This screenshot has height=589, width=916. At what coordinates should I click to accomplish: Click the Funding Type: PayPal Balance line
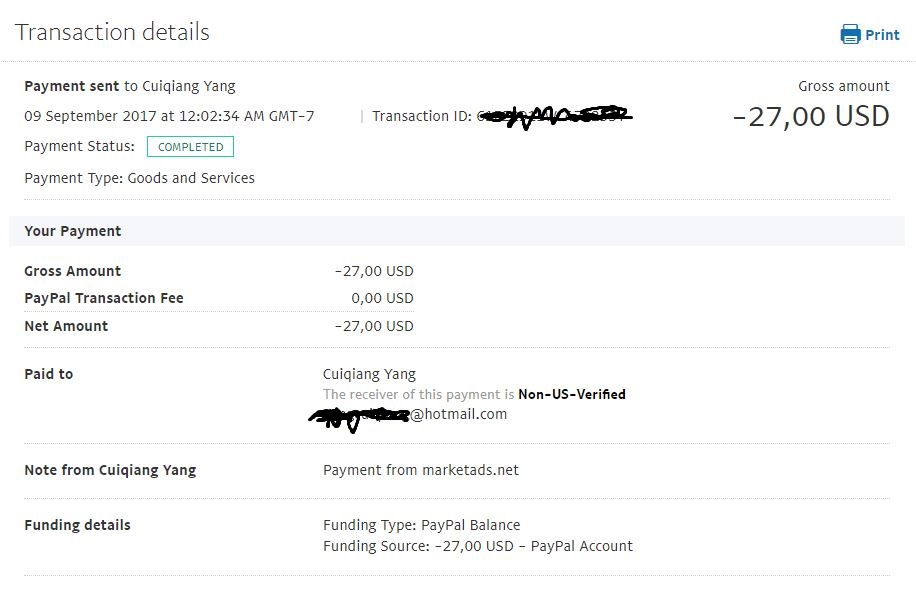[421, 525]
